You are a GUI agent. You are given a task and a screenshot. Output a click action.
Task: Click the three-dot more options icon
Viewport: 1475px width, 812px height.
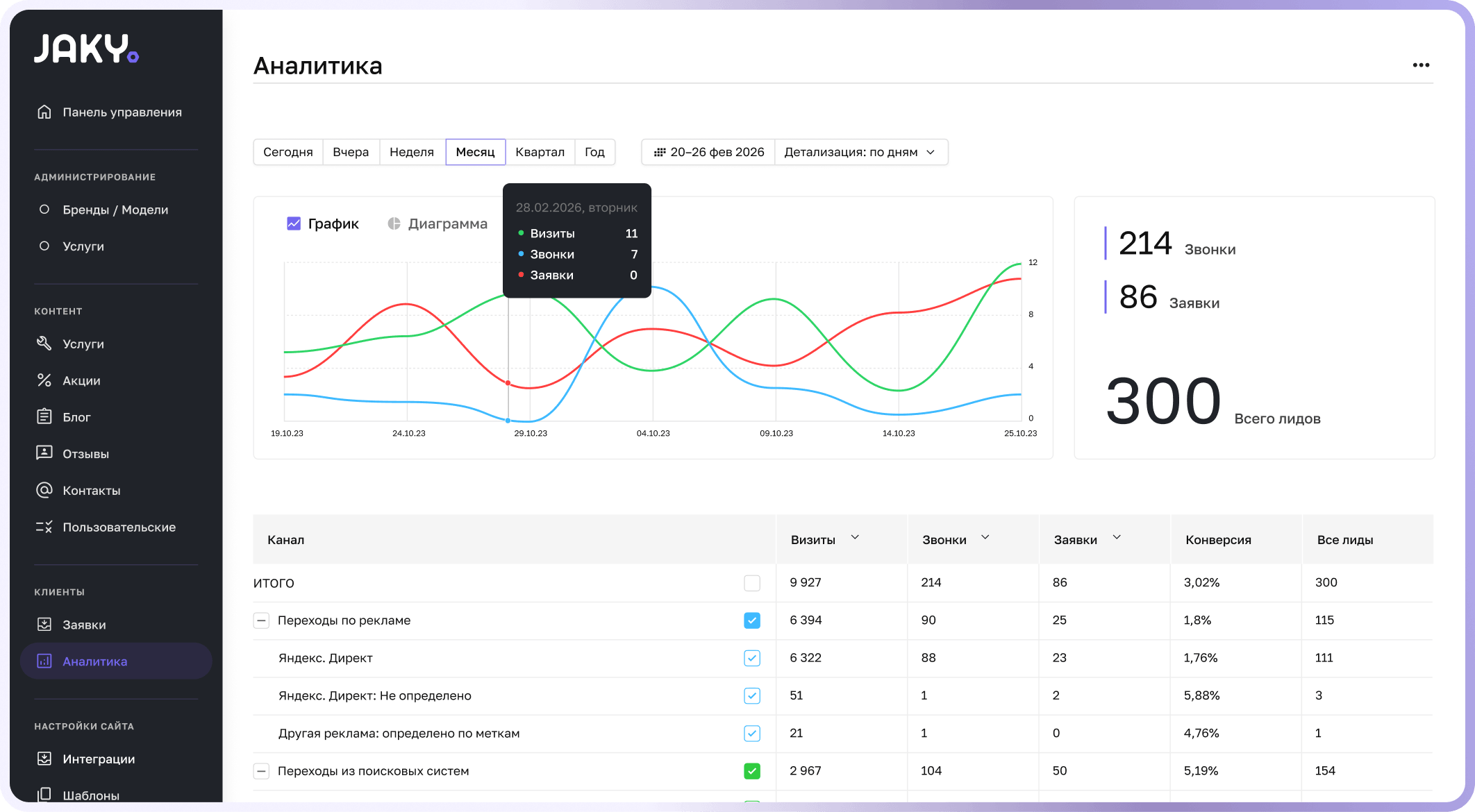click(1421, 65)
